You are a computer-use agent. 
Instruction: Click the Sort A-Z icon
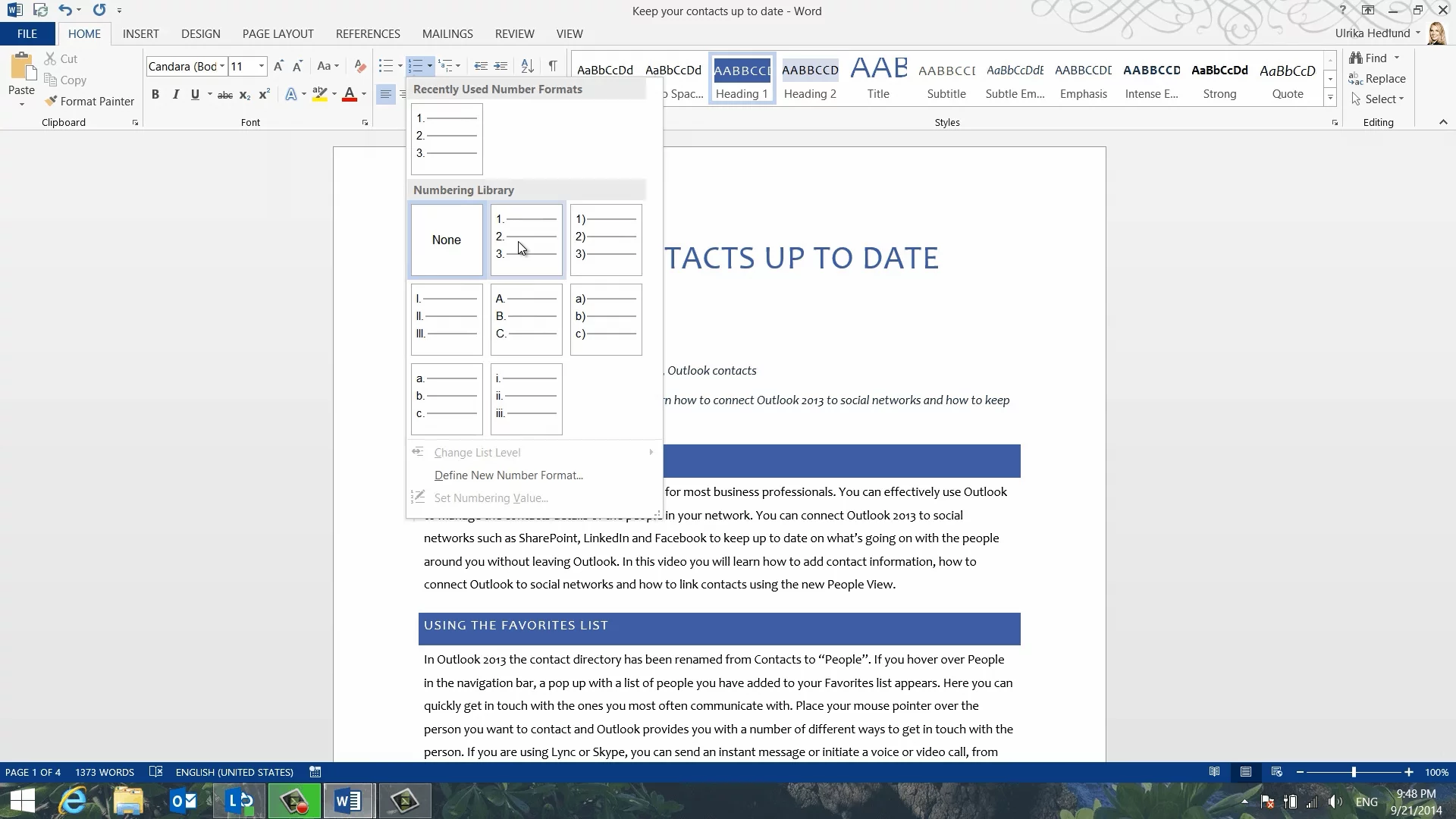coord(527,67)
